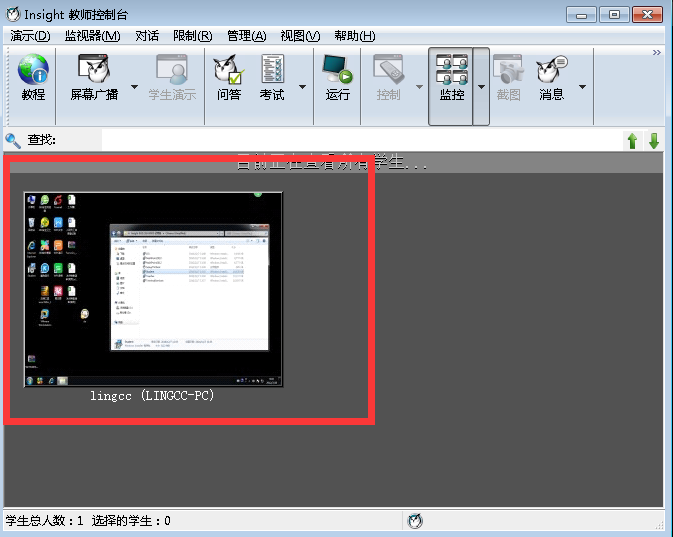This screenshot has height=537, width=673.
Task: Open the 监控 dropdown arrow
Action: point(481,86)
